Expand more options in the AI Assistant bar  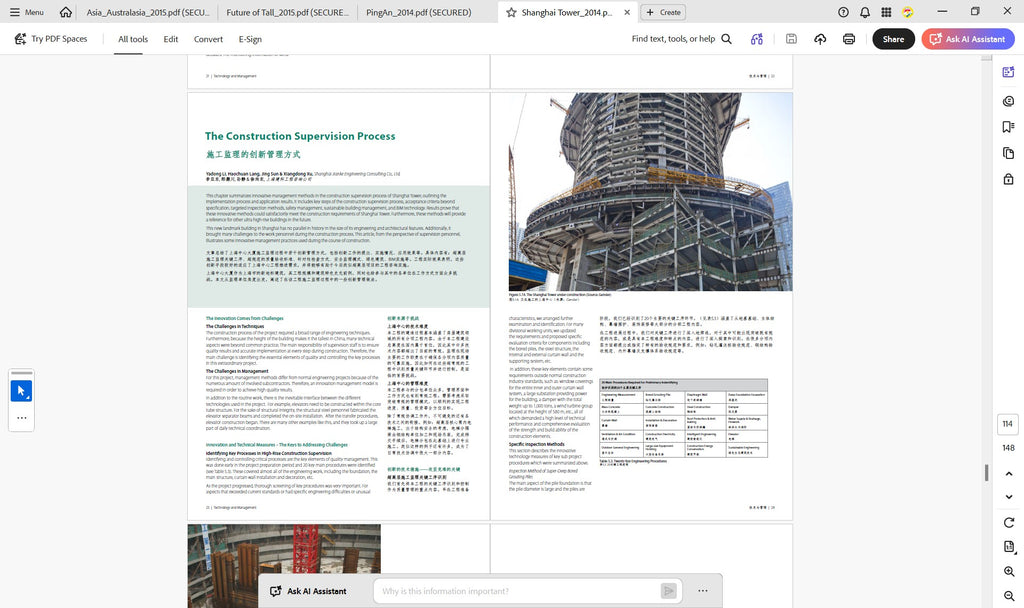point(703,591)
